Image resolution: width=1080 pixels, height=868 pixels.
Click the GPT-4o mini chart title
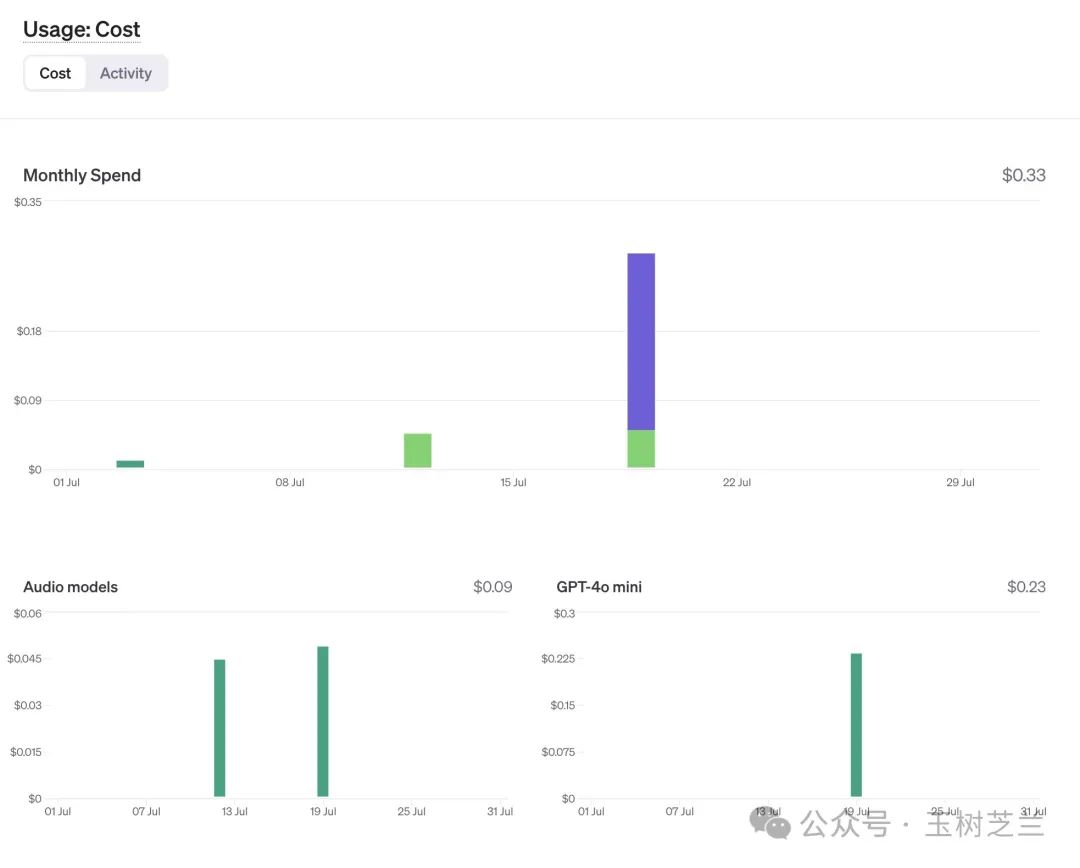599,587
